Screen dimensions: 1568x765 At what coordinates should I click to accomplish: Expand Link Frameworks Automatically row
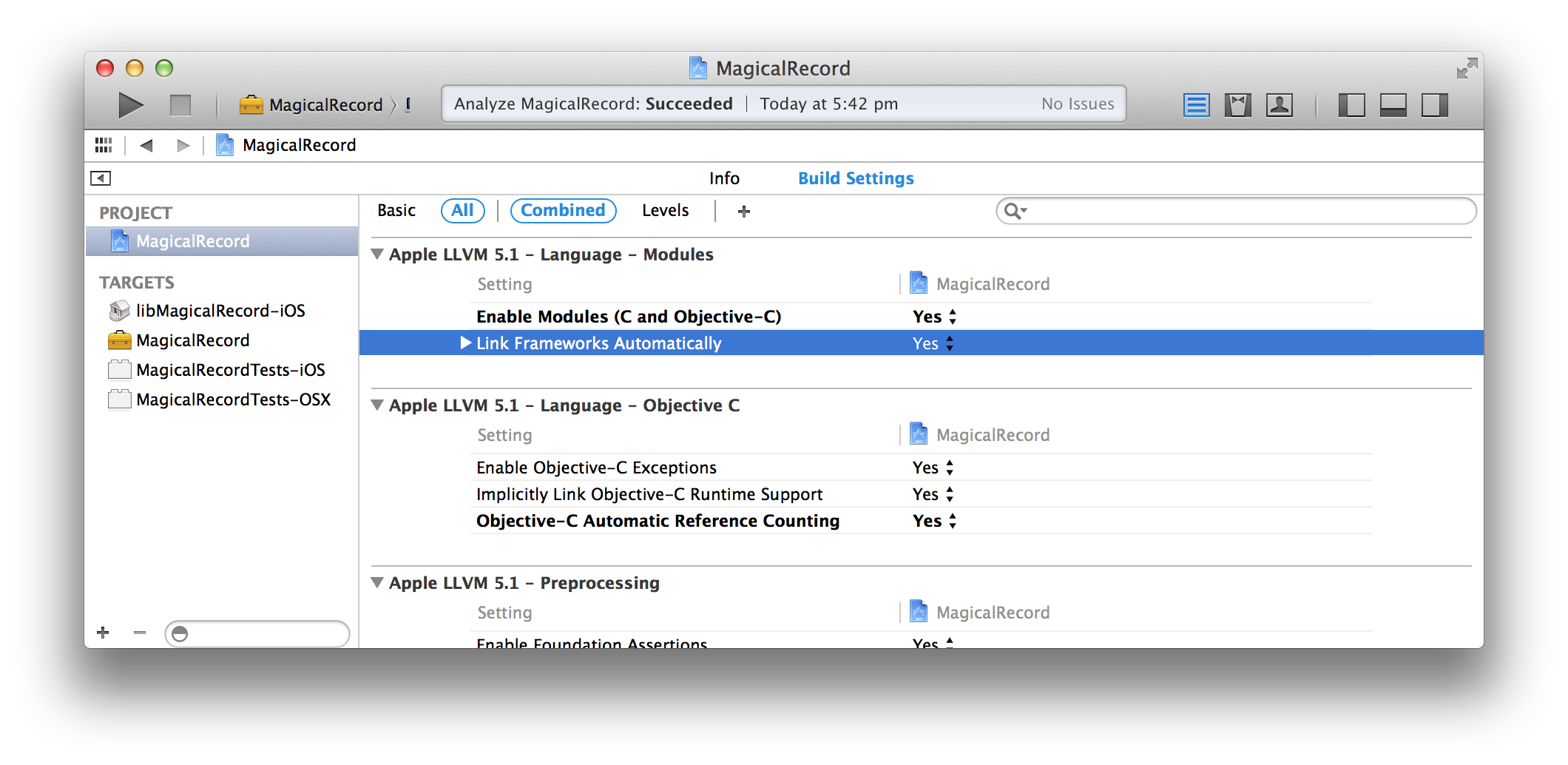point(465,343)
